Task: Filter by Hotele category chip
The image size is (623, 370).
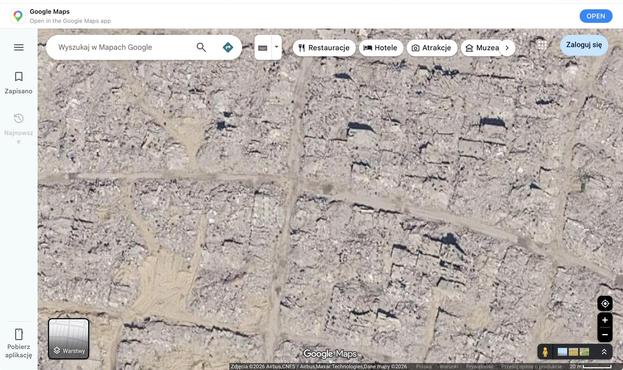Action: tap(381, 48)
